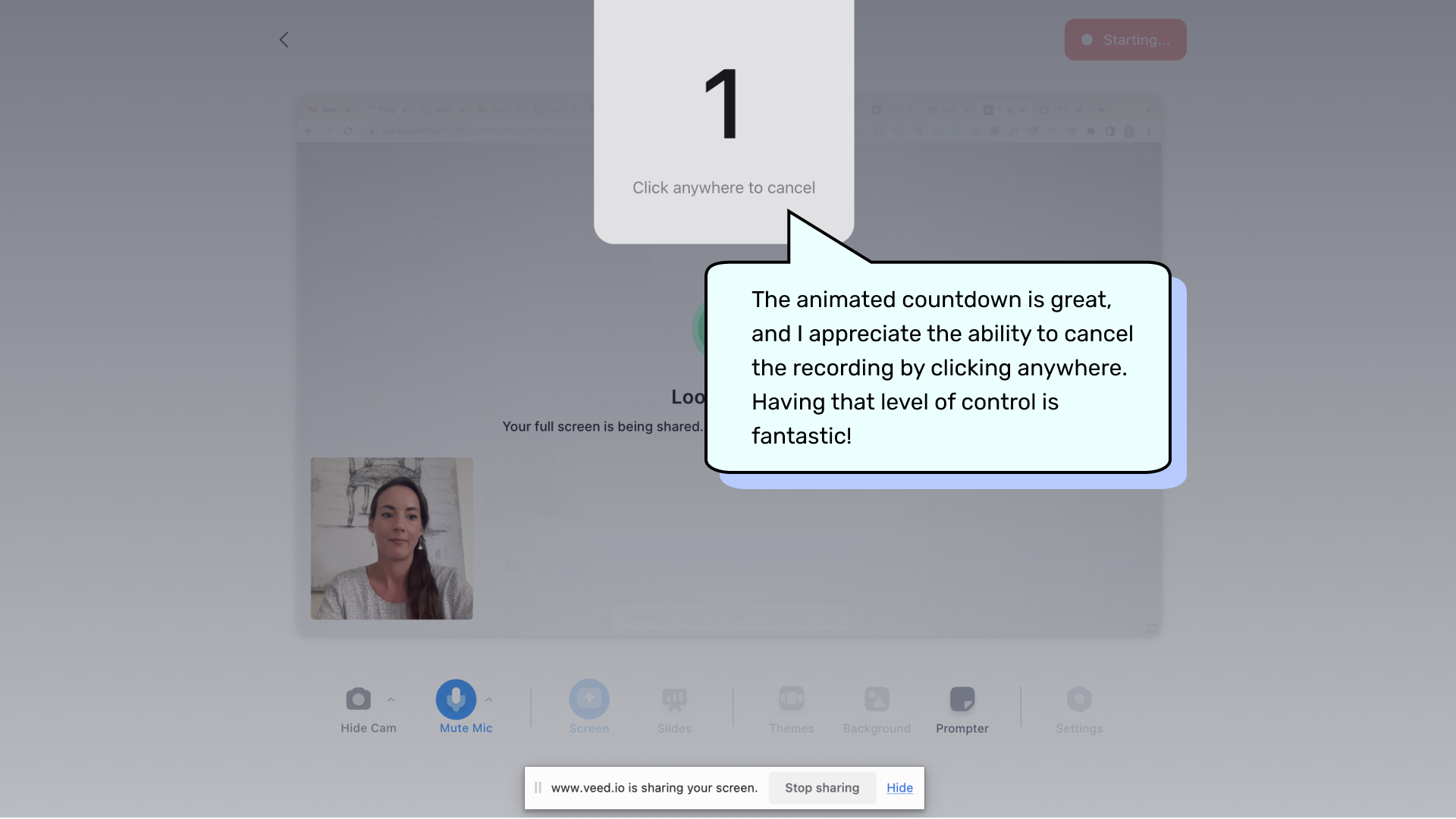The image size is (1456, 819).
Task: Click the Hide link in sharing bar
Action: (899, 788)
